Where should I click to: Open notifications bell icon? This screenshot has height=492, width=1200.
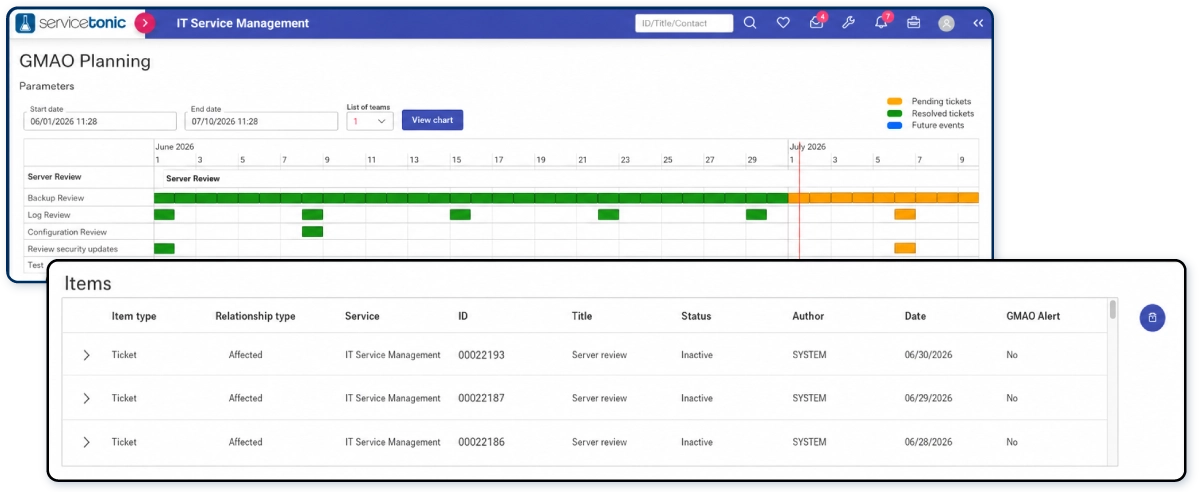coord(882,22)
